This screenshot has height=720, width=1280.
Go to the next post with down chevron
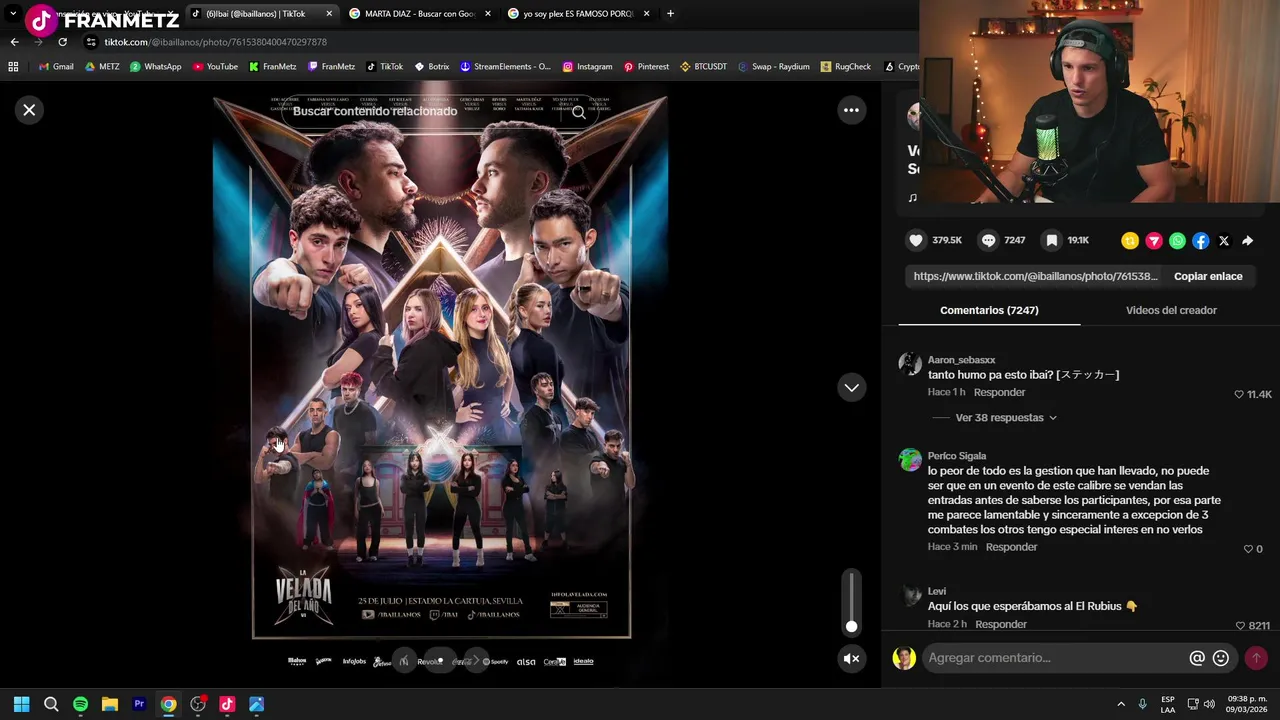click(x=851, y=387)
